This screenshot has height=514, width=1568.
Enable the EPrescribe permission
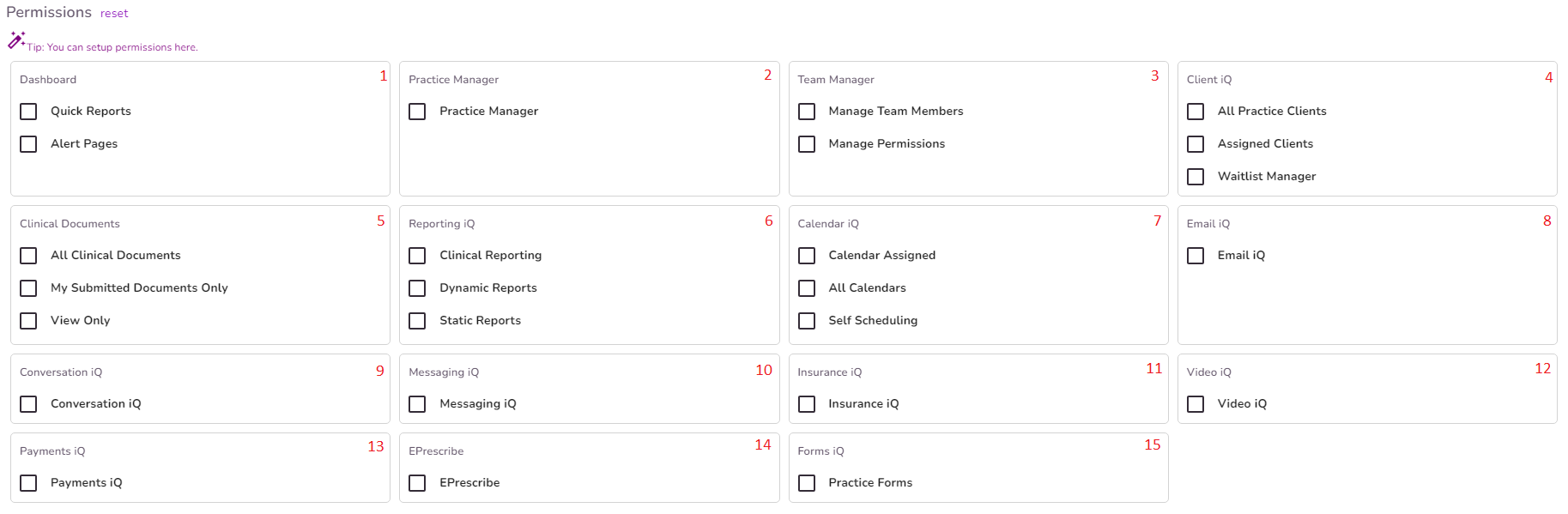point(417,482)
